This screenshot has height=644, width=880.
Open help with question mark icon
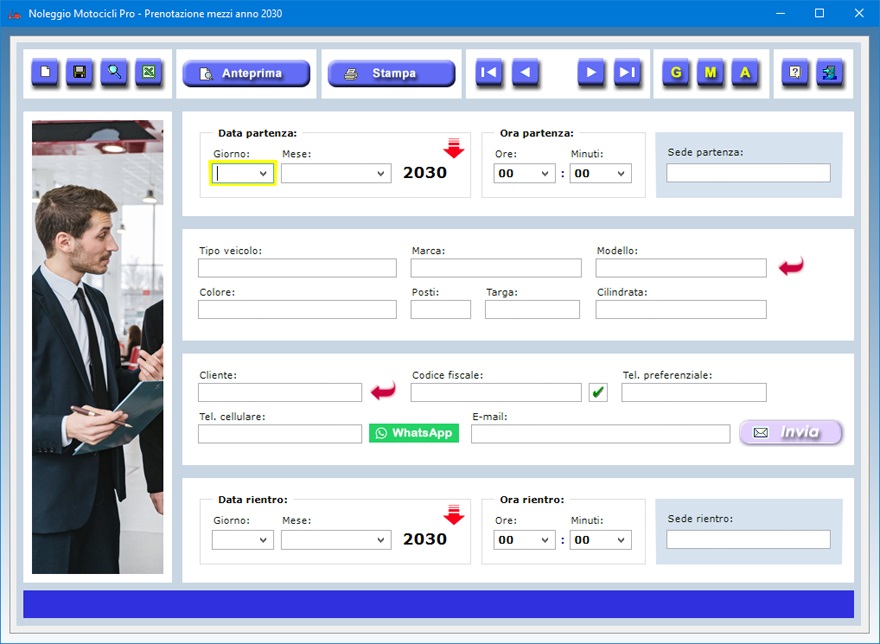[795, 72]
